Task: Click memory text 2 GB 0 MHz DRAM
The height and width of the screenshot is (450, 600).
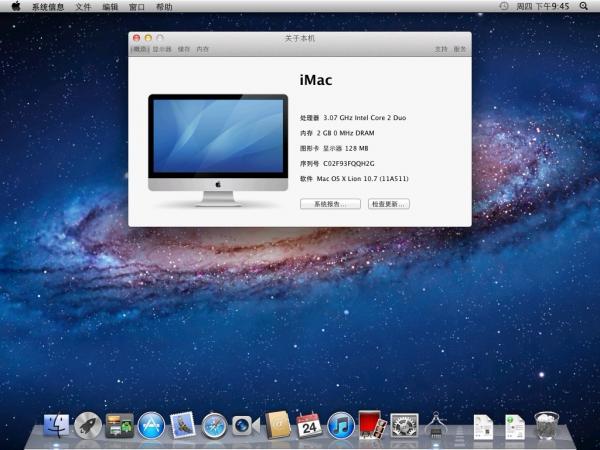Action: coord(346,133)
